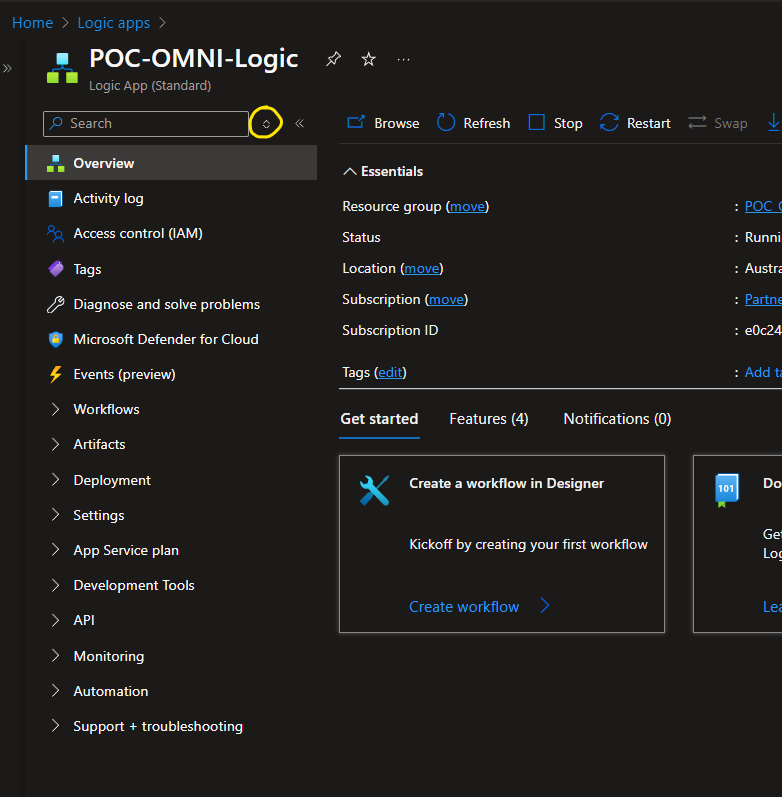This screenshot has height=797, width=782.
Task: Click the Swap arrows icon
Action: point(697,122)
